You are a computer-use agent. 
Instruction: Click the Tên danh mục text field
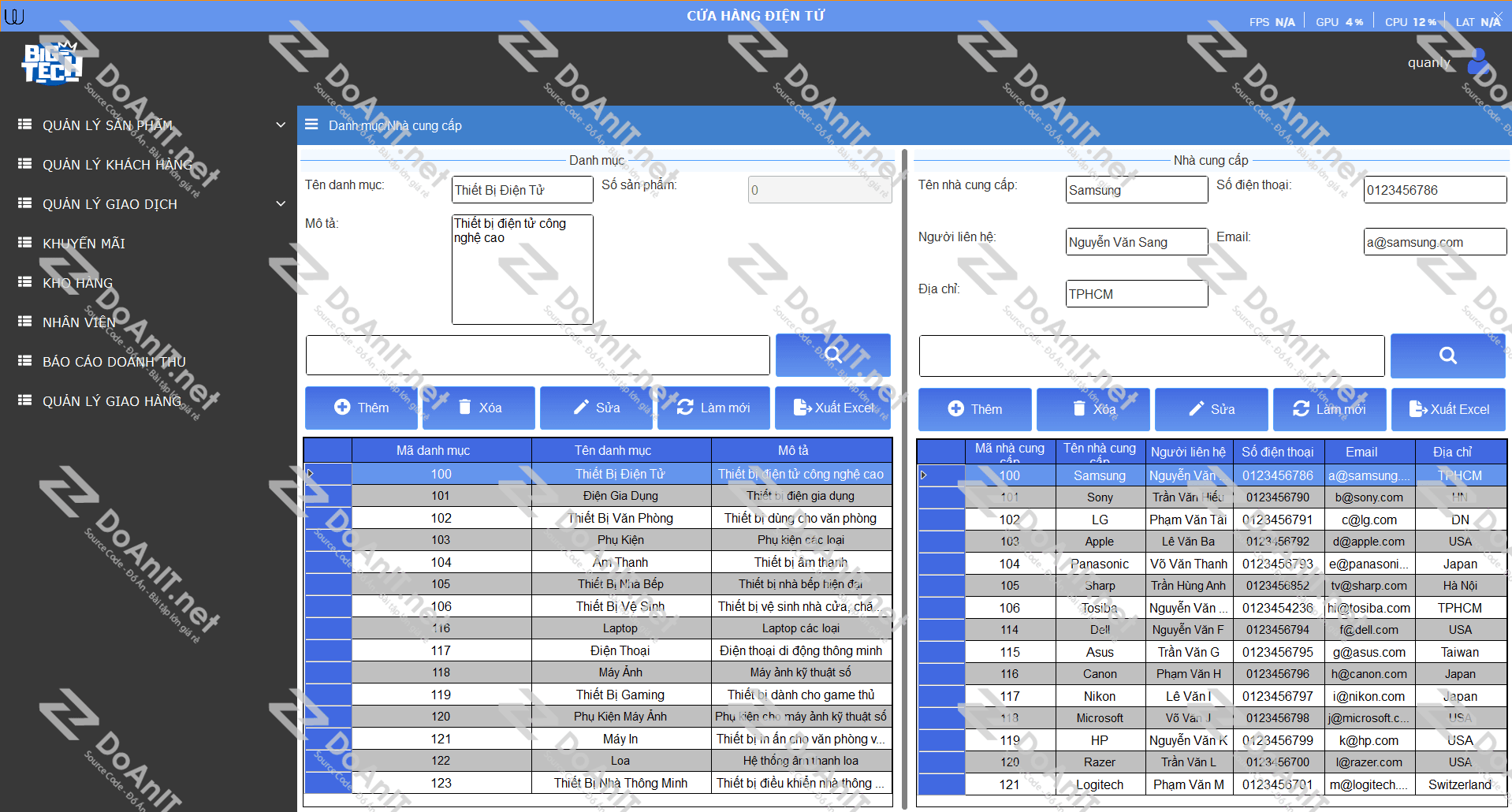(522, 190)
